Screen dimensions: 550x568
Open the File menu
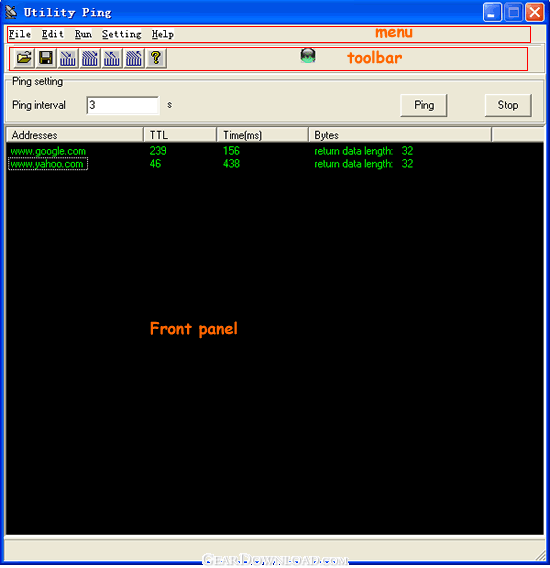click(20, 34)
